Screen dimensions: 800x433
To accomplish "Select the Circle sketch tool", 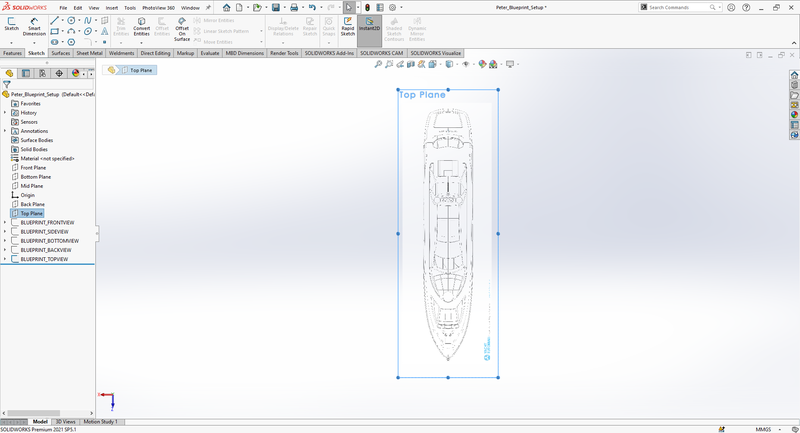I will coord(71,20).
